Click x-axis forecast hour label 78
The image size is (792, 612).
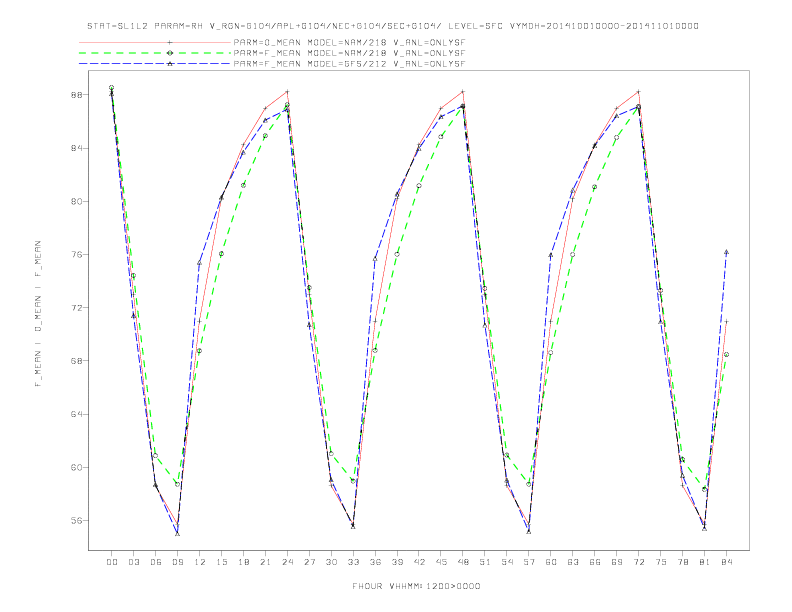coord(682,562)
